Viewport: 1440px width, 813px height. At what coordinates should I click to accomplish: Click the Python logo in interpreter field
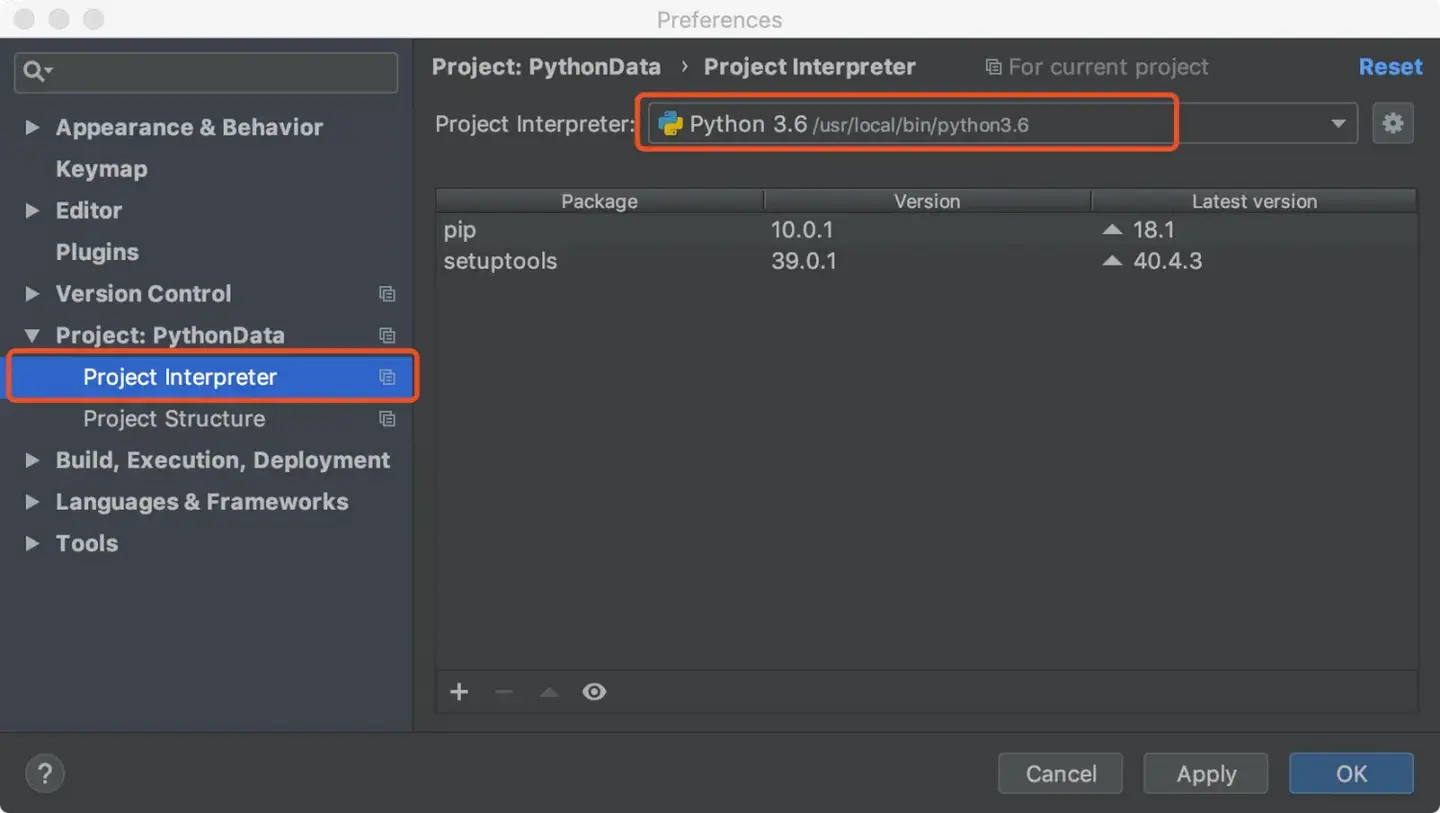tap(671, 123)
